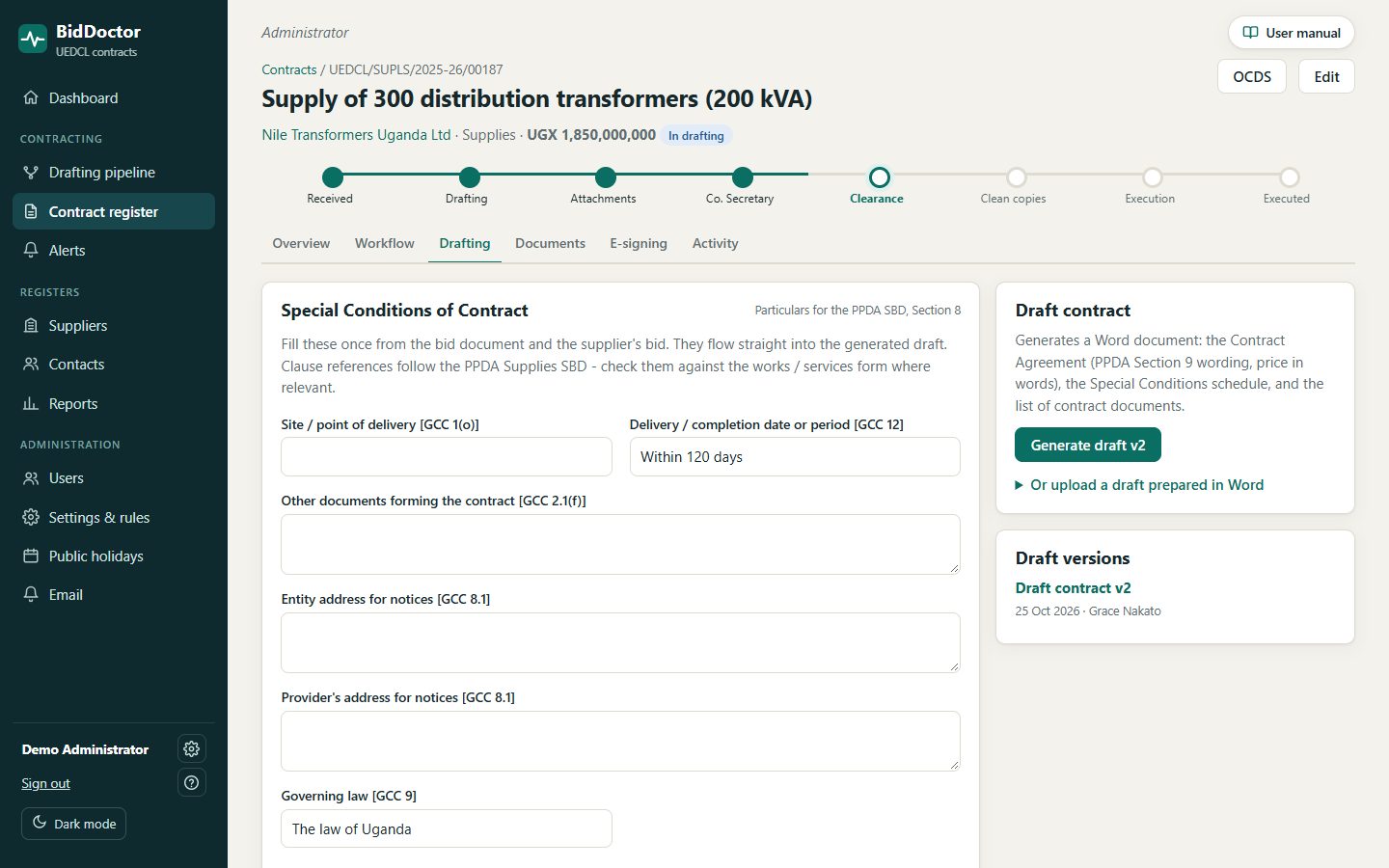Screen dimensions: 1389x868
Task: Click the Co. Secretary step marker
Action: pyautogui.click(x=743, y=177)
